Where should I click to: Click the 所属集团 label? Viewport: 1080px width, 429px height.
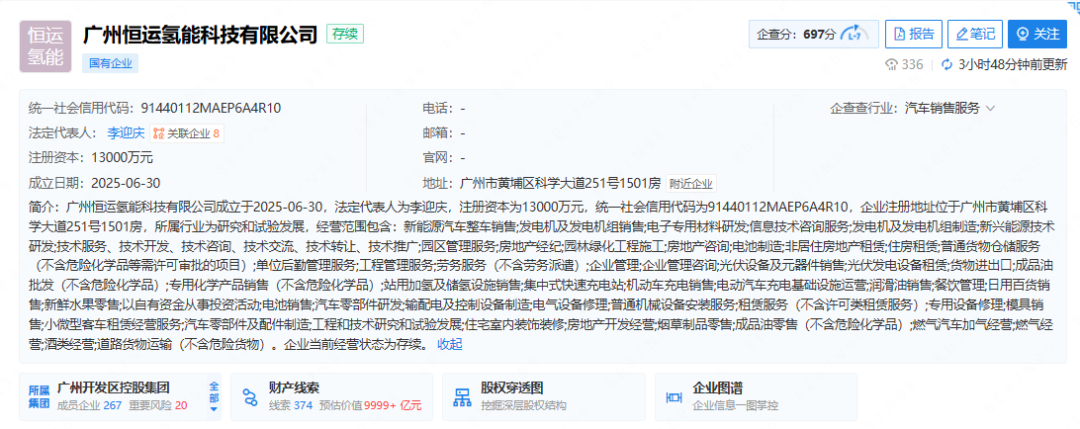tap(39, 397)
